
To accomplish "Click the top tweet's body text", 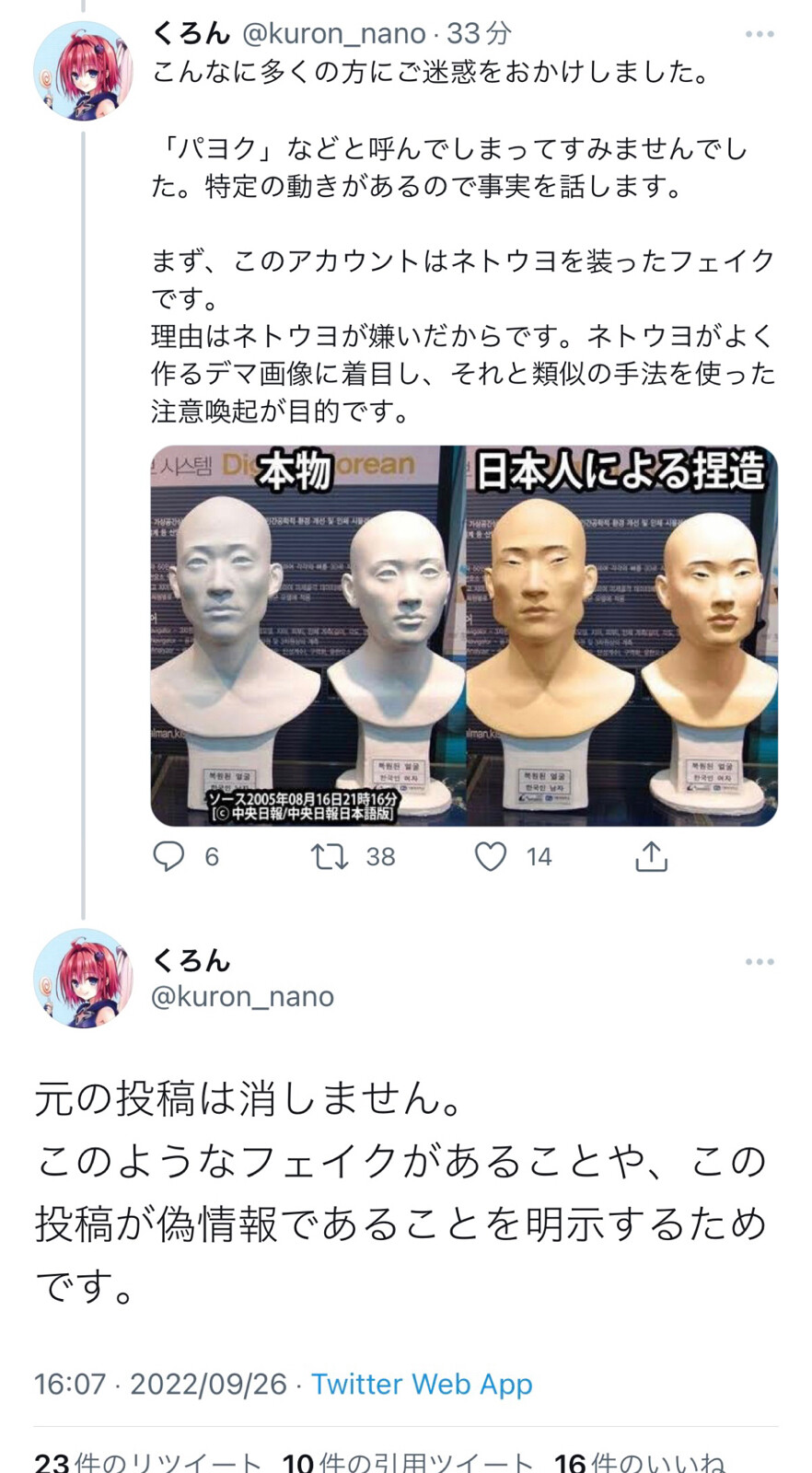I will (463, 240).
